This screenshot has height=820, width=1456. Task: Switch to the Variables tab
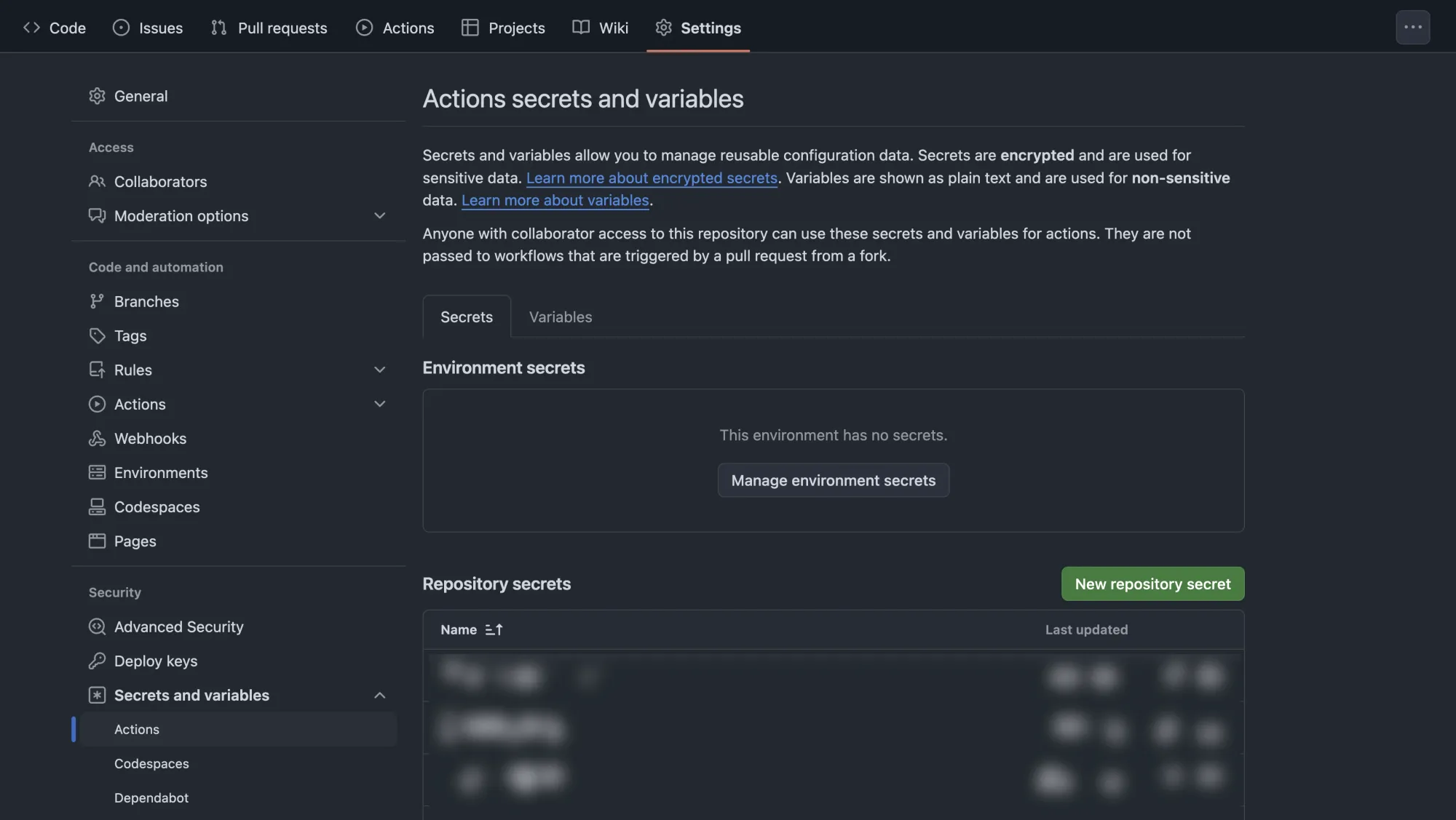pyautogui.click(x=561, y=317)
